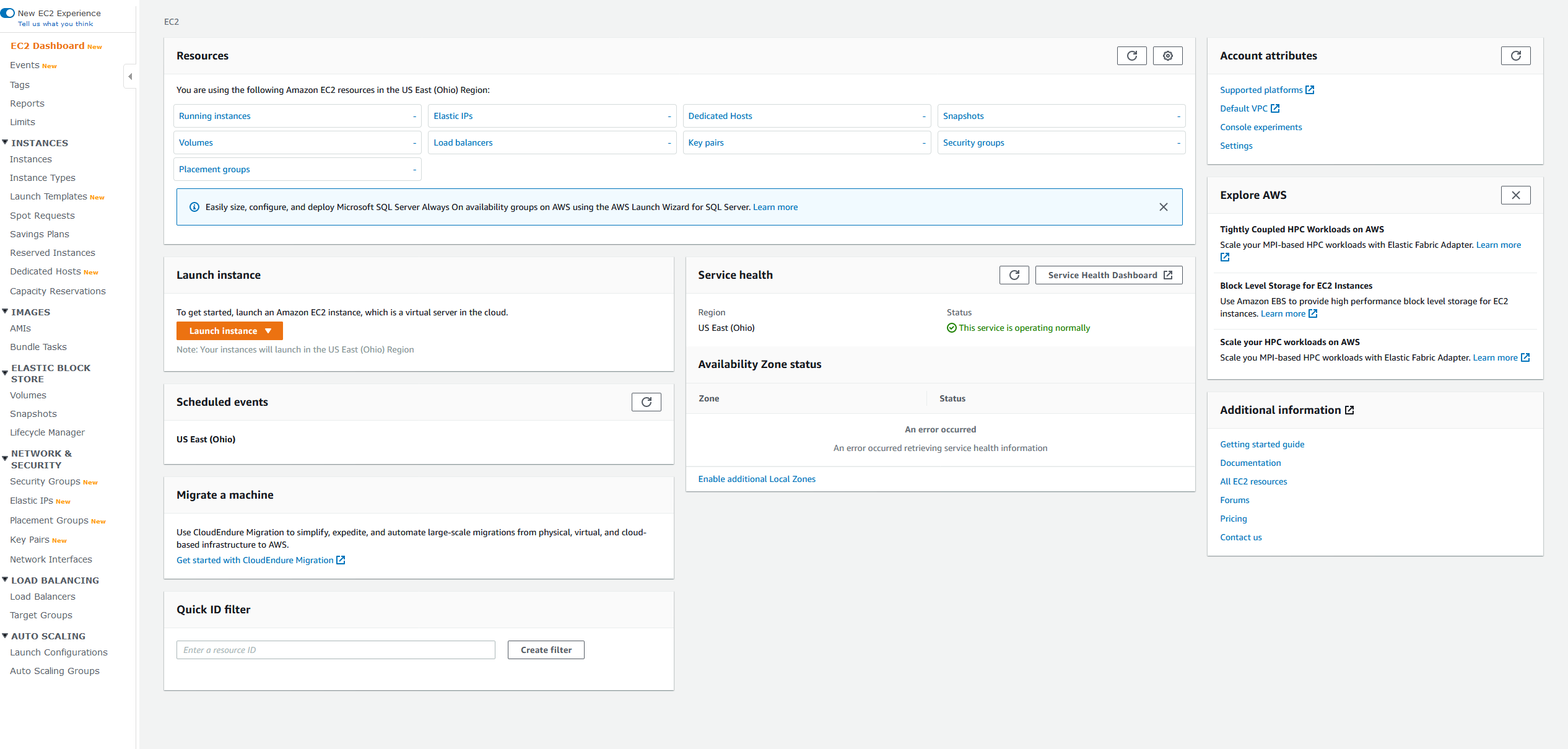Enable additional Local Zones link

[x=756, y=478]
